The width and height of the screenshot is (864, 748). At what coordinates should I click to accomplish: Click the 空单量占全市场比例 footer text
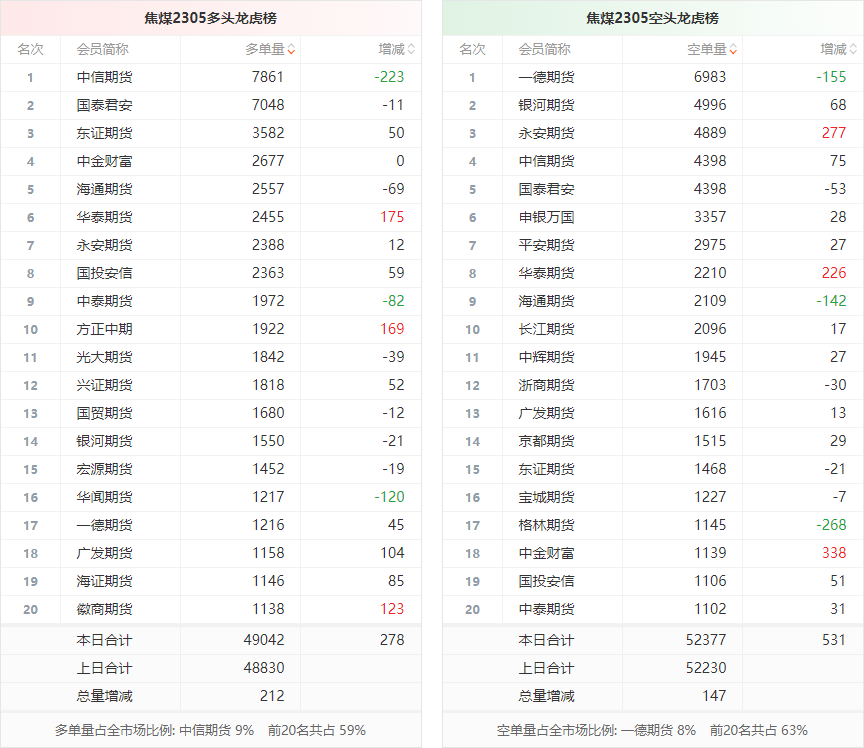point(652,730)
